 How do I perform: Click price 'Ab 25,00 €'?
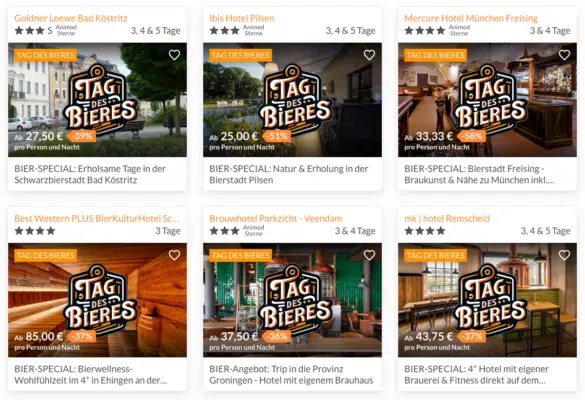point(234,137)
